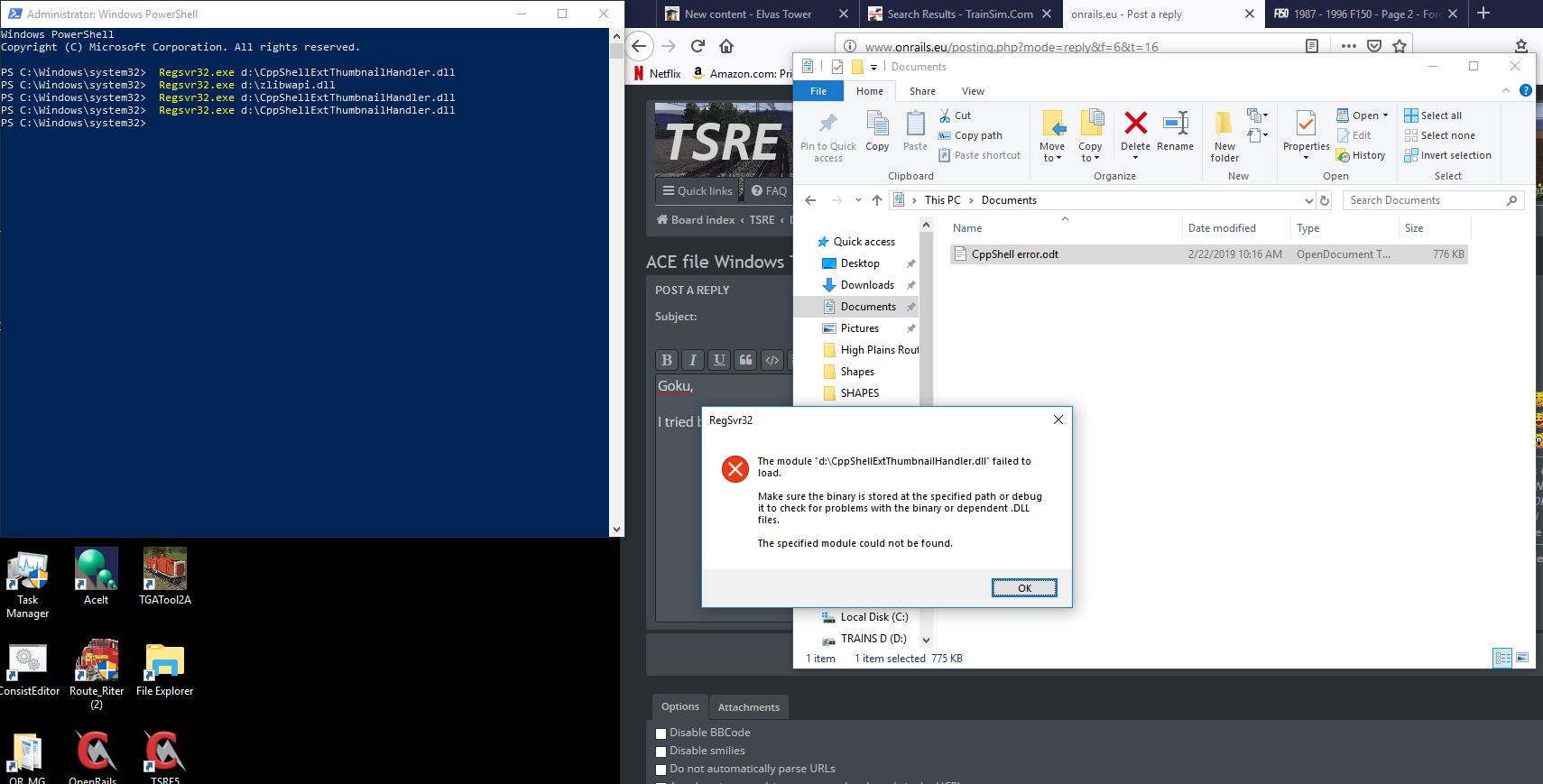Click the Search Documents field

[x=1432, y=200]
